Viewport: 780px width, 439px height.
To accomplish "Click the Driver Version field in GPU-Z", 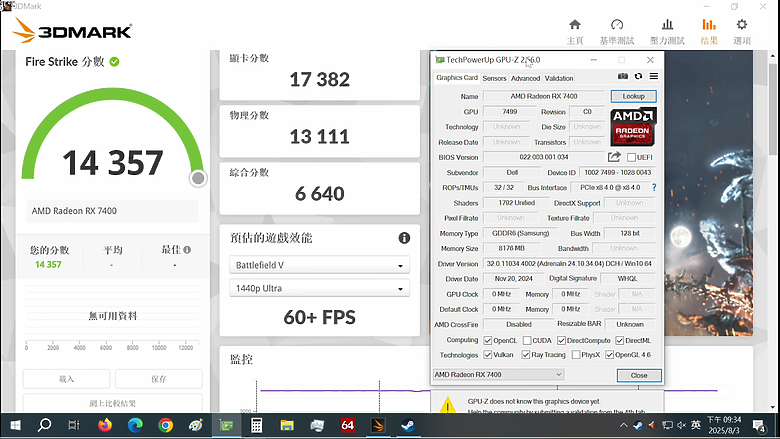I will (569, 263).
